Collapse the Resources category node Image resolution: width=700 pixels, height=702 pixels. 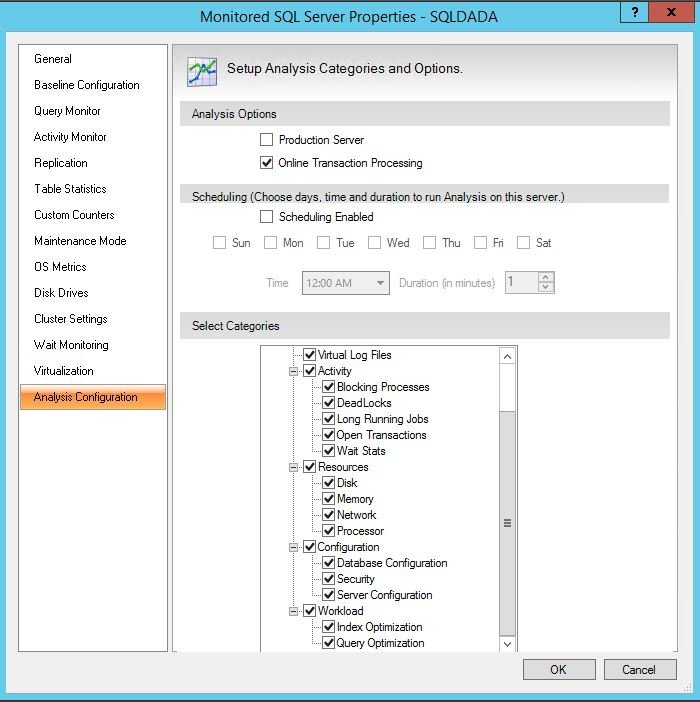pos(293,467)
